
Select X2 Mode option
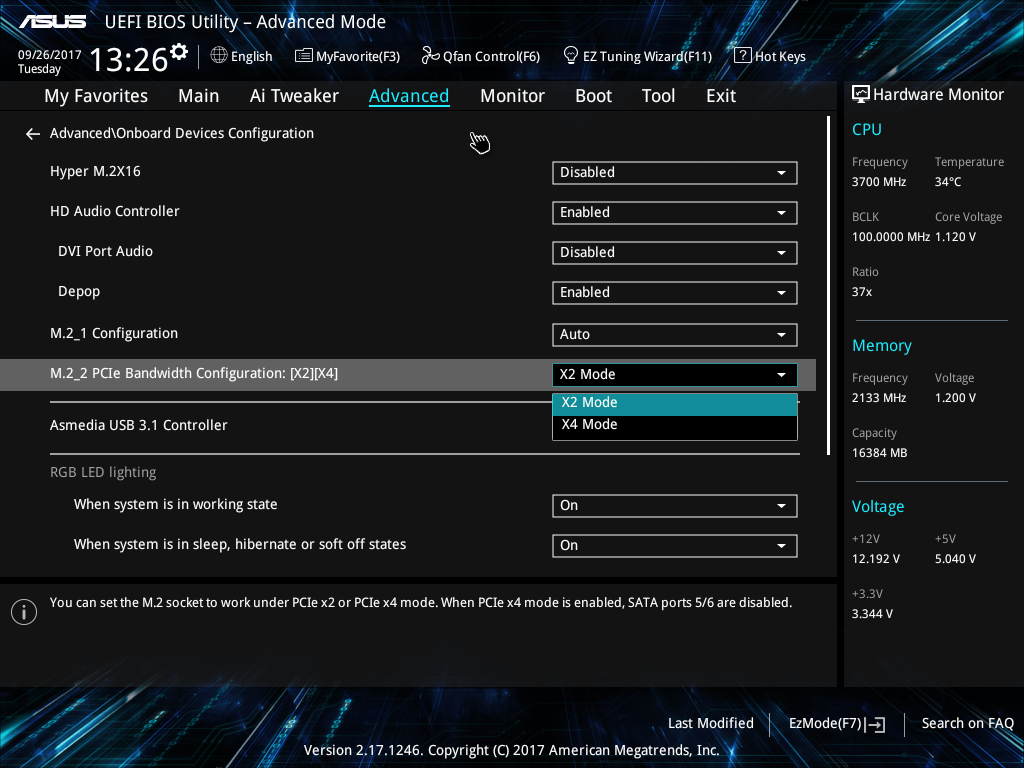pyautogui.click(x=675, y=404)
